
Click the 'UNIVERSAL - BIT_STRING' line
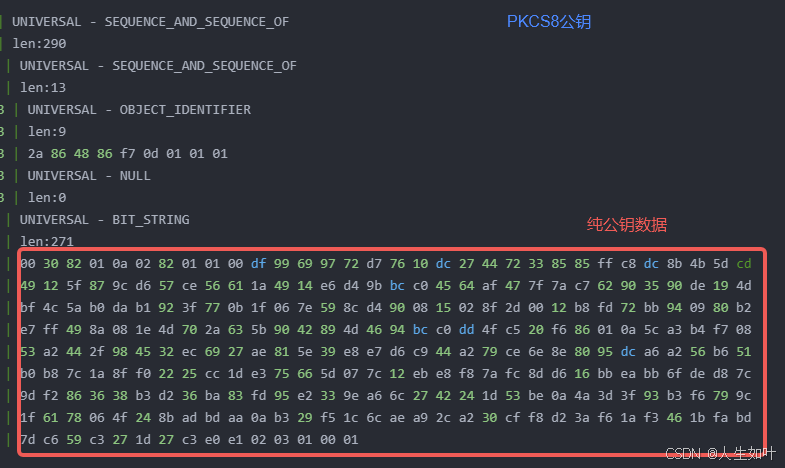pos(105,220)
